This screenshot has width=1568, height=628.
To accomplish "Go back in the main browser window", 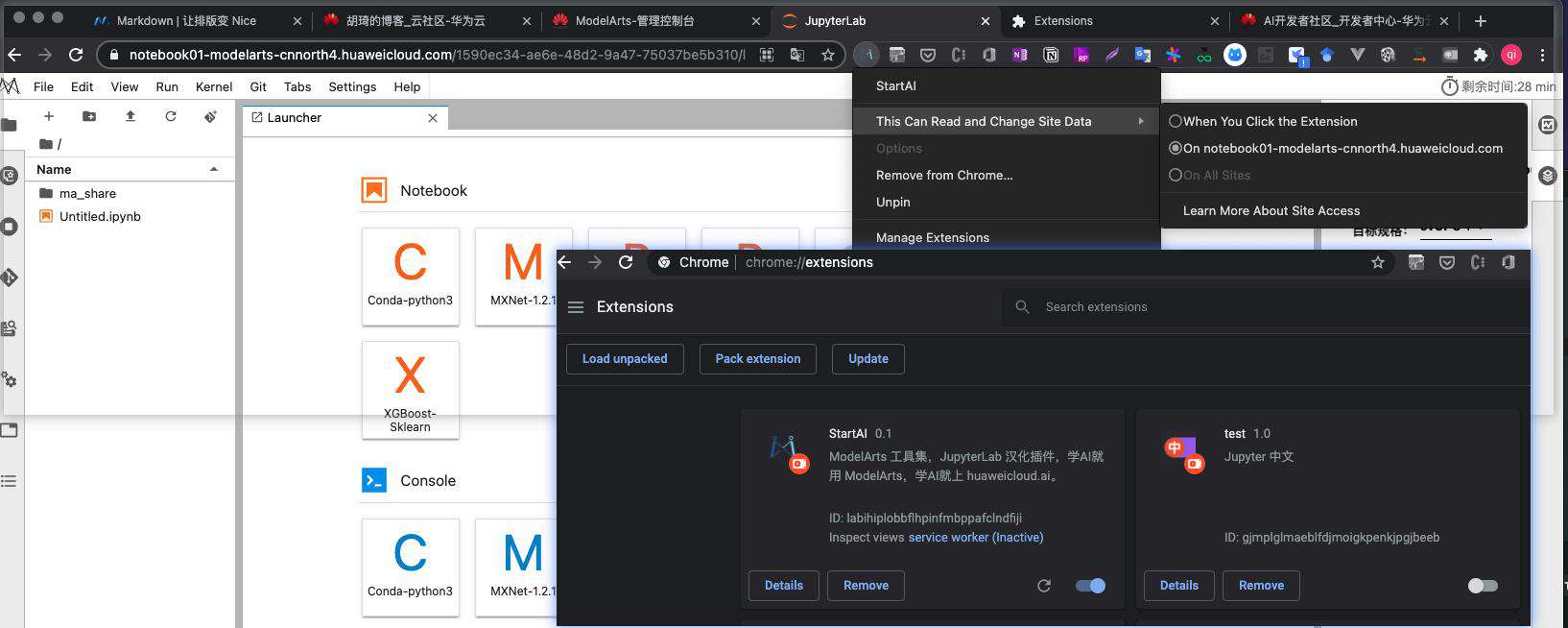I will pos(13,55).
